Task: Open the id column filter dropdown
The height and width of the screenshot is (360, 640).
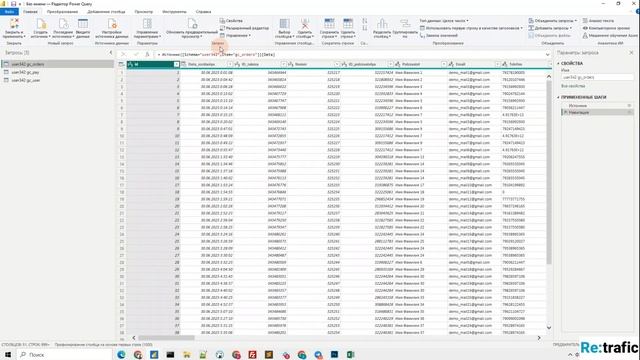Action: click(x=176, y=64)
